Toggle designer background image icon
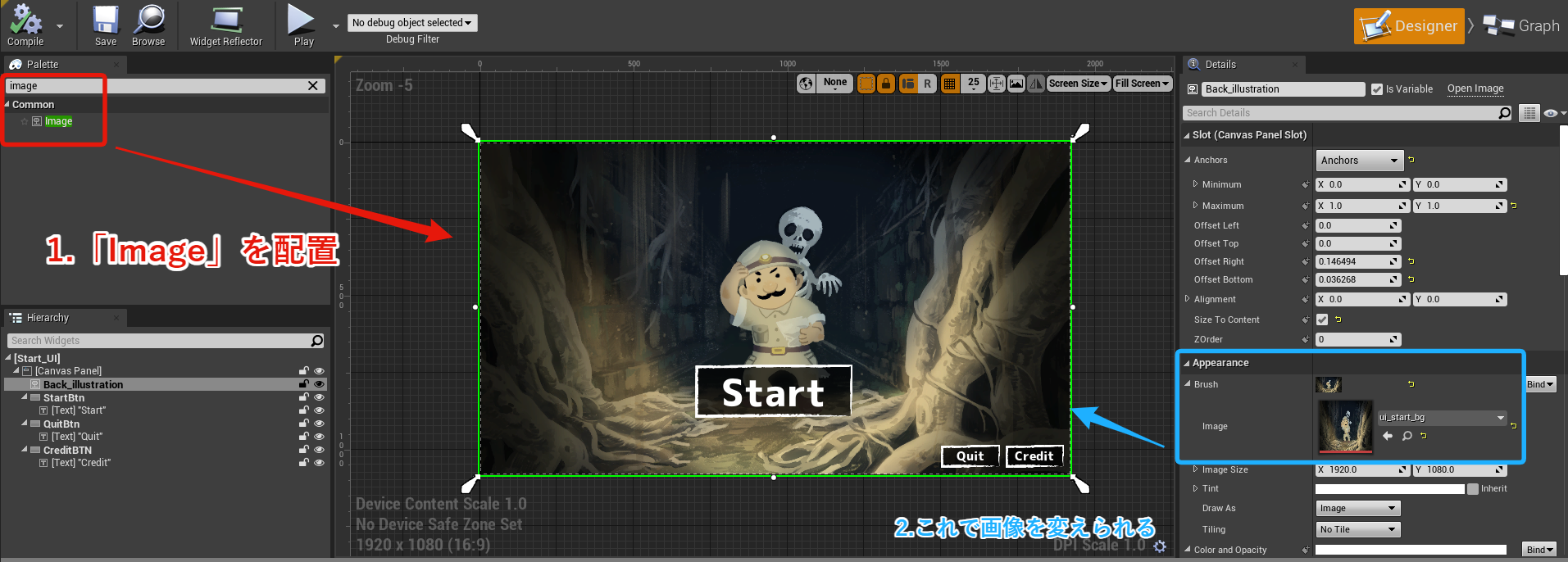Image resolution: width=1568 pixels, height=562 pixels. point(1016,83)
